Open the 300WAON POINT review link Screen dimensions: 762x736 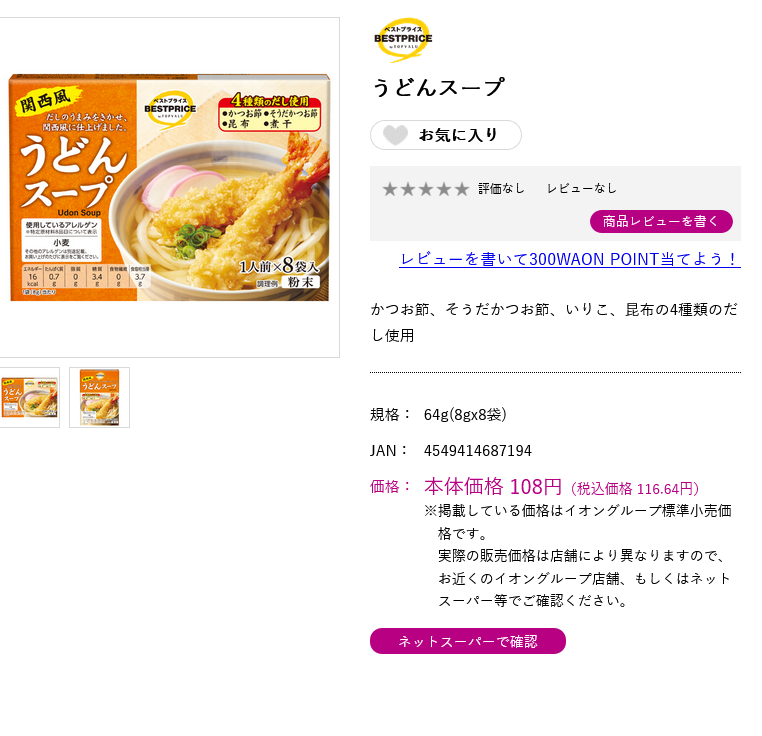click(x=570, y=259)
